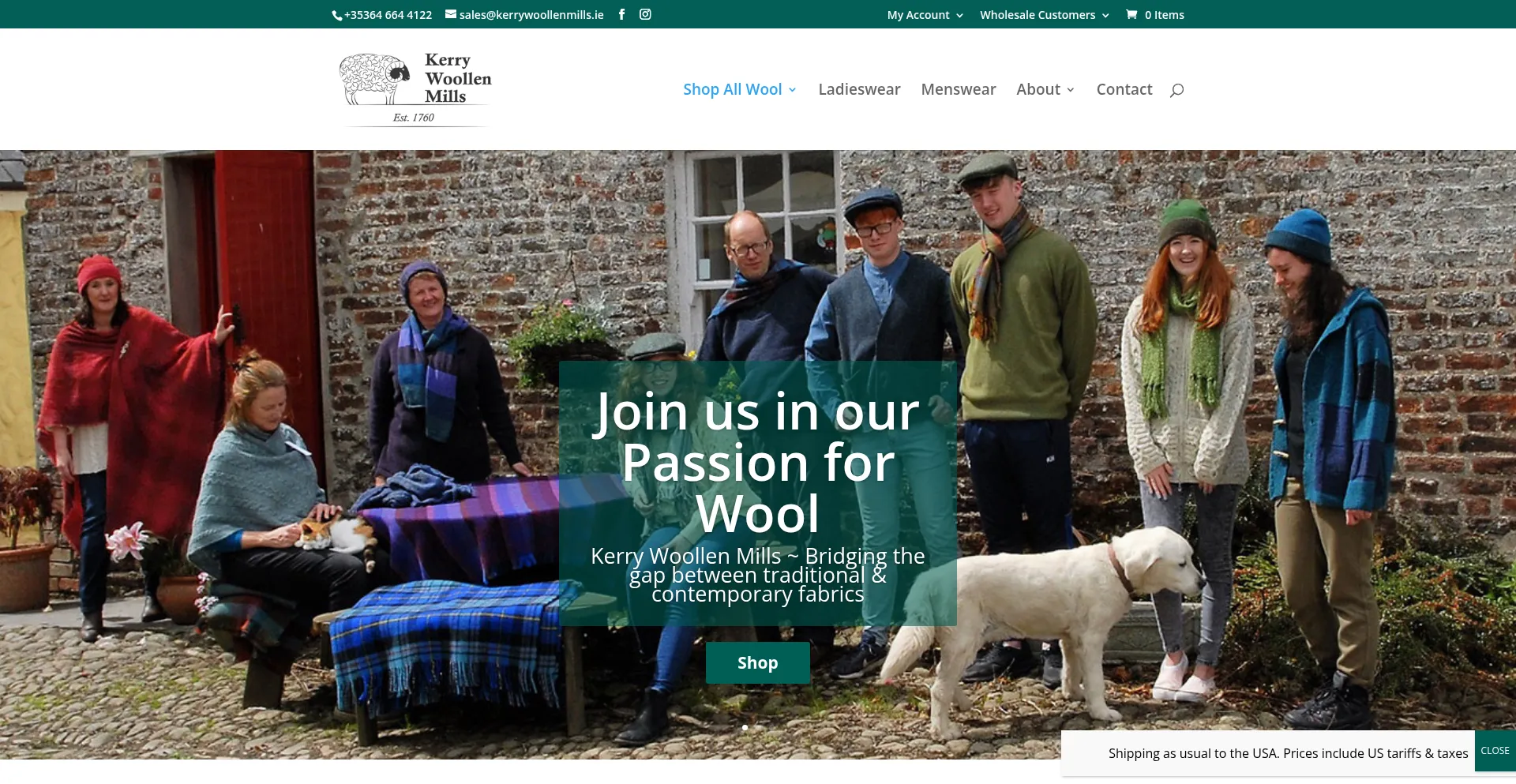Dismiss shipping notice with CLOSE button
The image size is (1516, 784).
pos(1495,751)
